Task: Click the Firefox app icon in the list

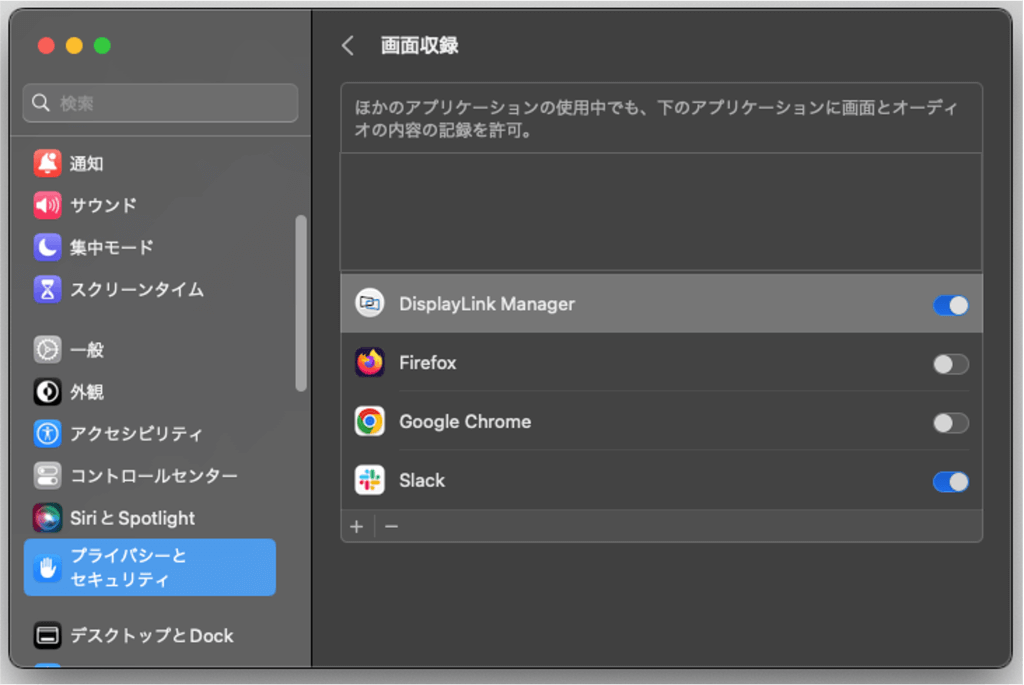Action: (x=370, y=363)
